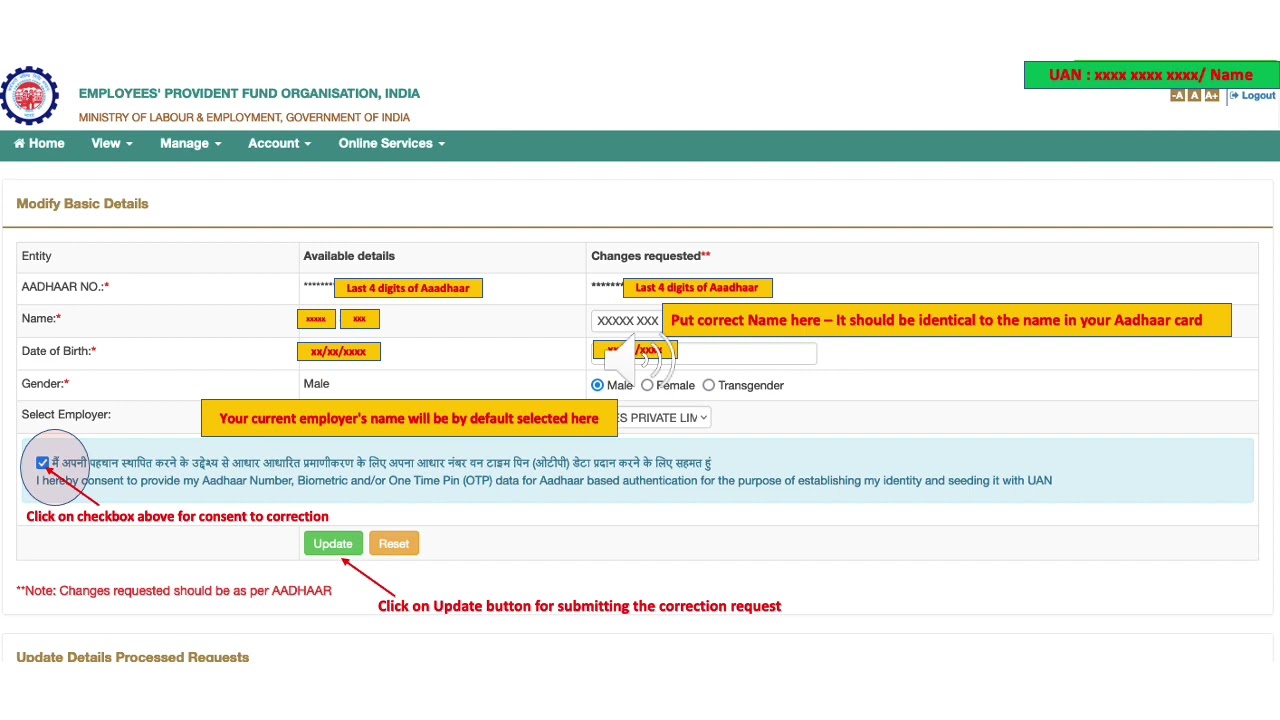Click the Ministry of Labour & Employment subtitle

244,117
